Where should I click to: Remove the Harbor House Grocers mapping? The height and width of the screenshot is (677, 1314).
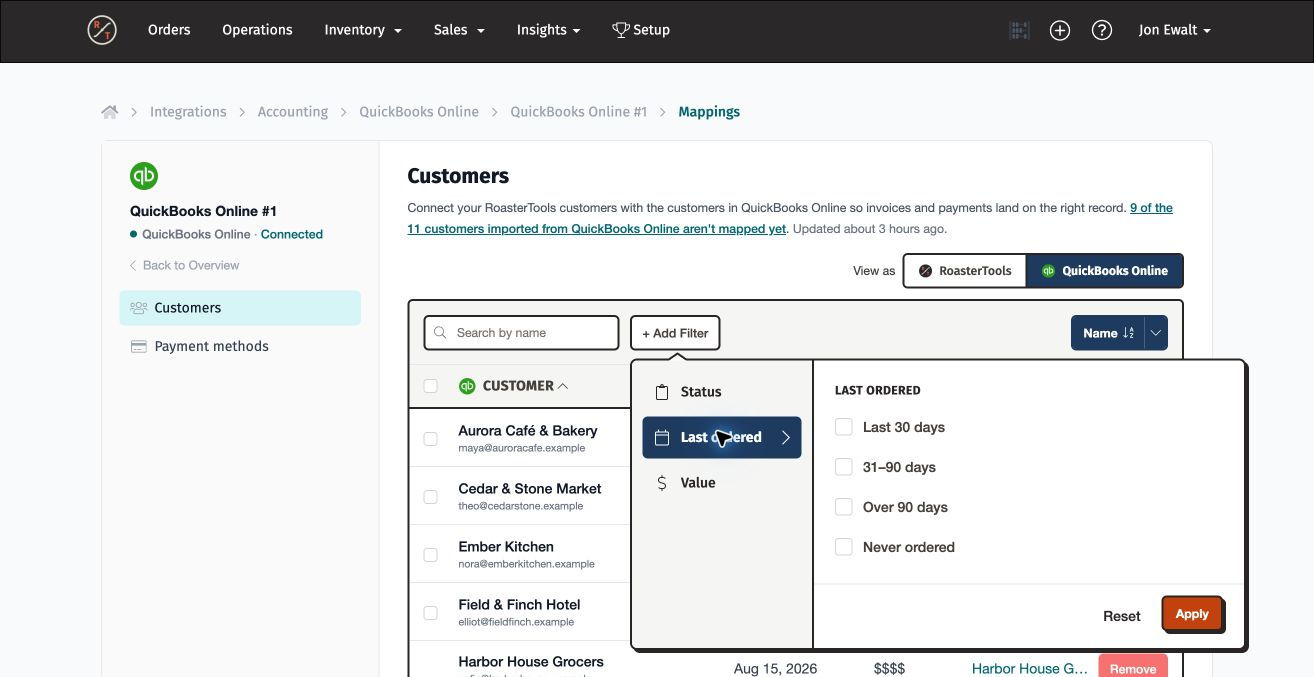1133,669
